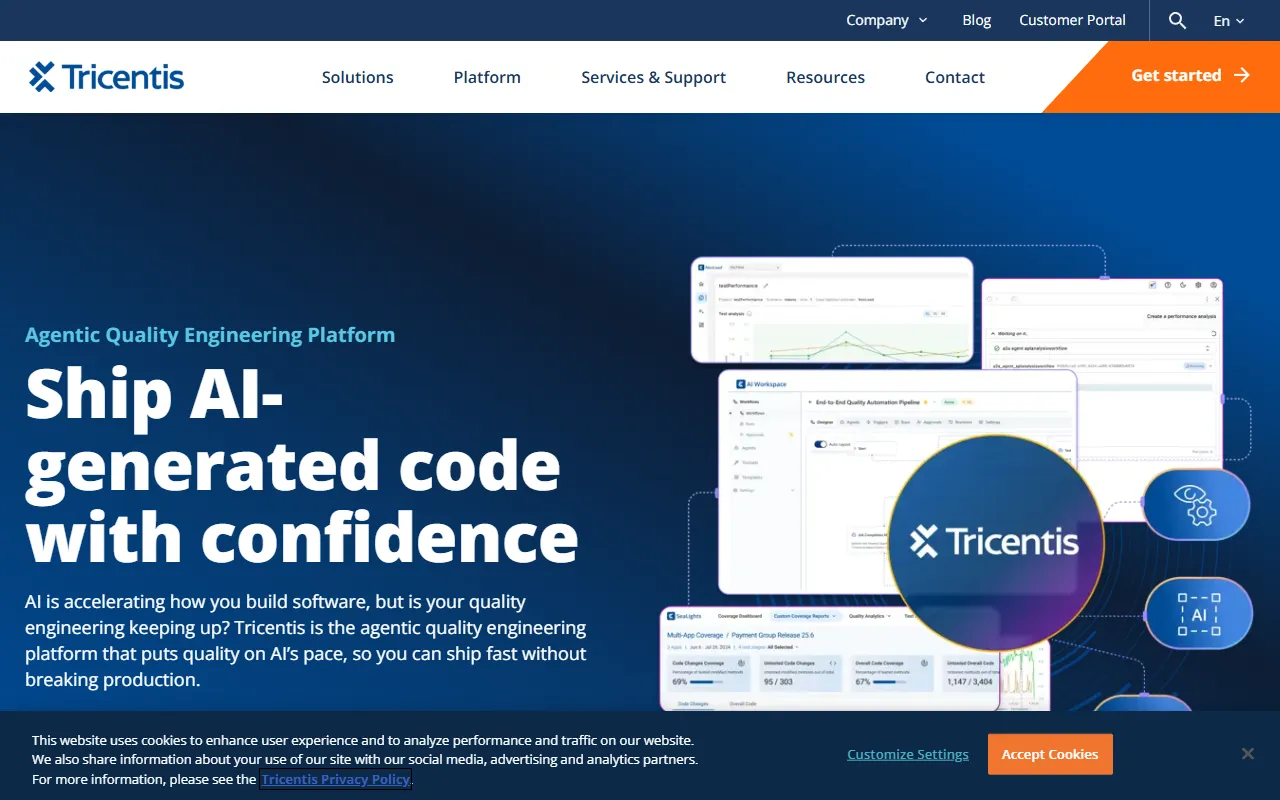The image size is (1280, 800).
Task: Open the Services & Support menu
Action: (x=654, y=77)
